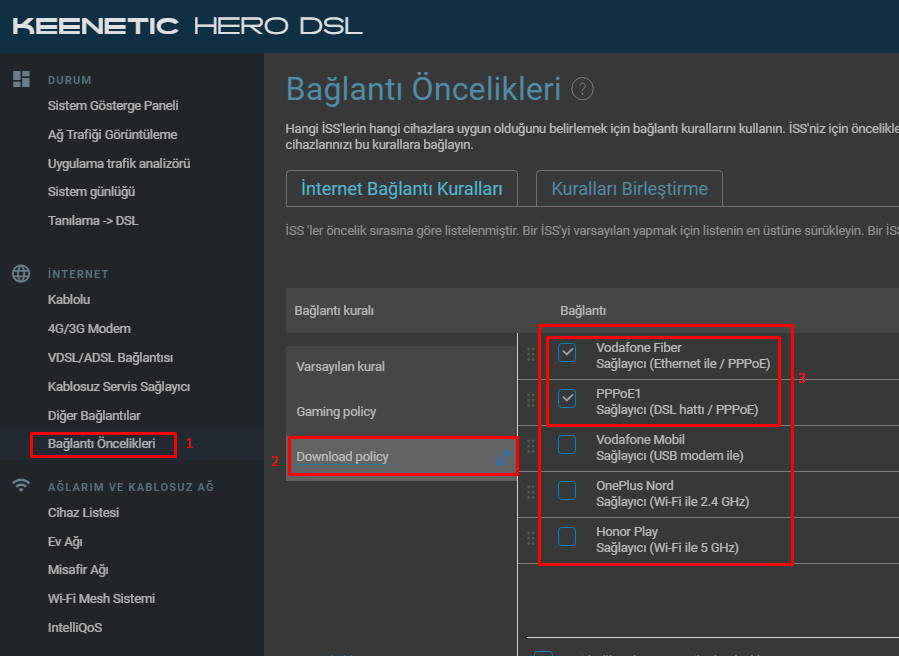Click the drag handle beside Vodafone Mobil

click(530, 446)
